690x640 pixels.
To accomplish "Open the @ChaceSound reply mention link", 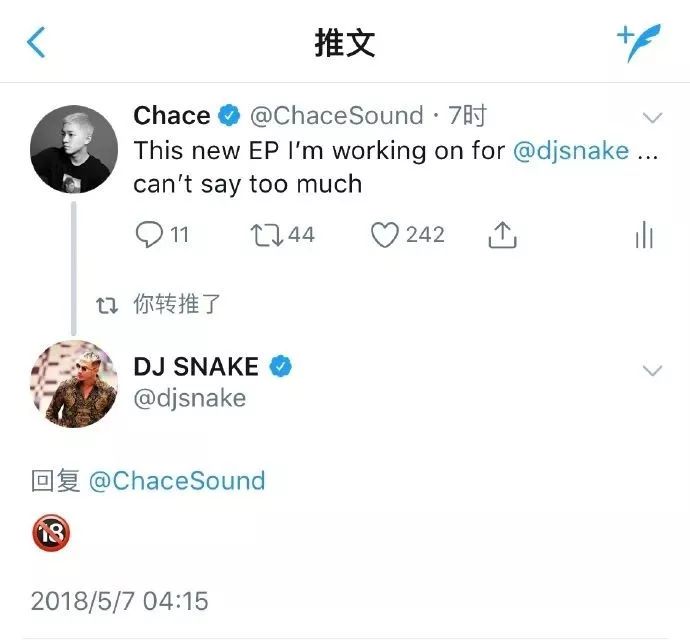I will [x=177, y=481].
